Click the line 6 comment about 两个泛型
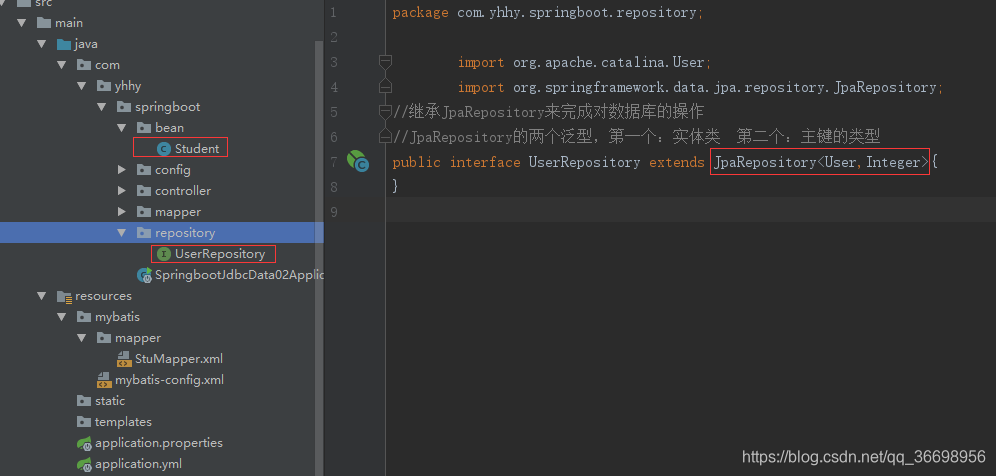The image size is (996, 476). click(x=636, y=137)
